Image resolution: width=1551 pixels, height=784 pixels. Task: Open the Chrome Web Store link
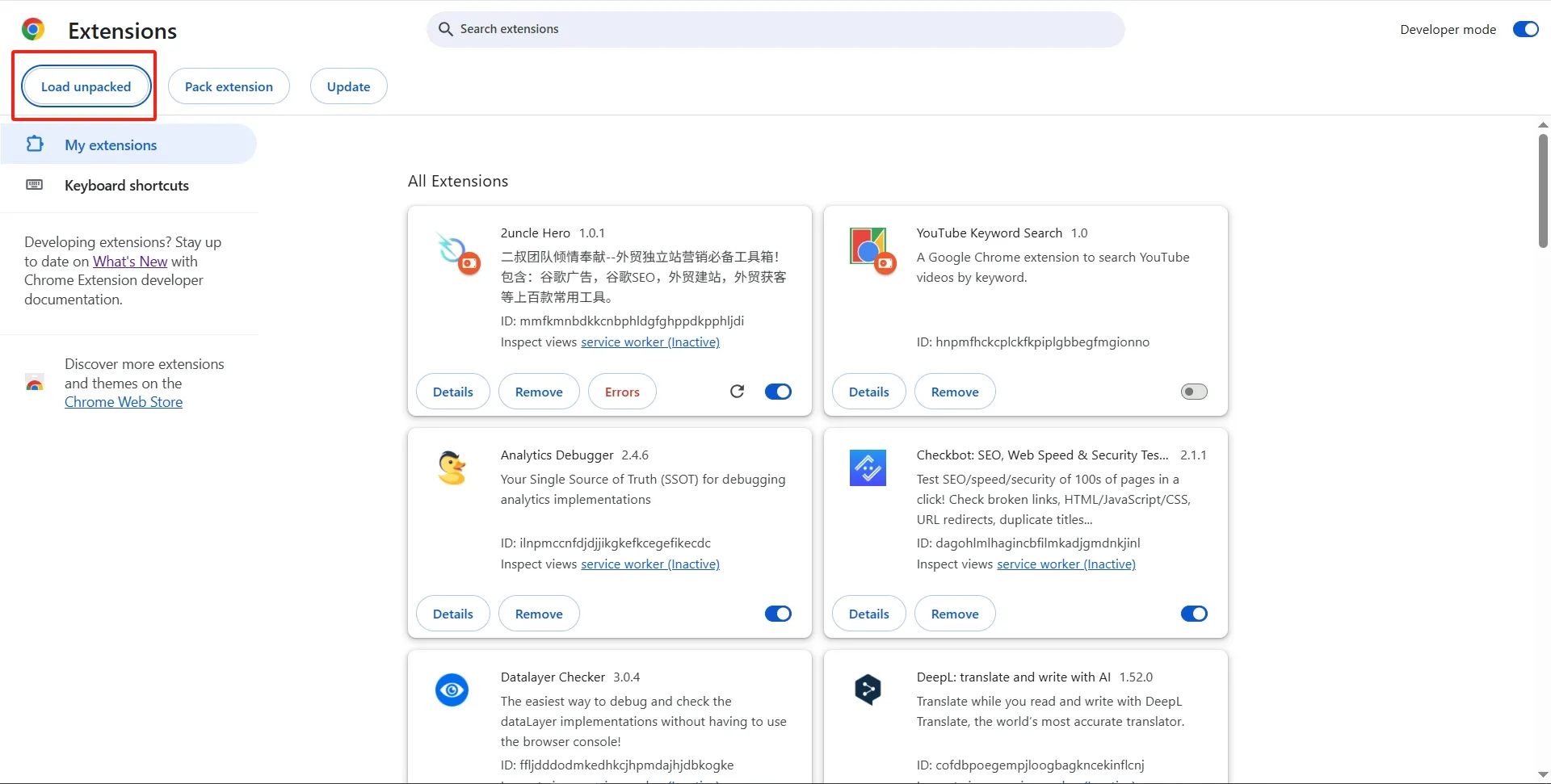[124, 402]
